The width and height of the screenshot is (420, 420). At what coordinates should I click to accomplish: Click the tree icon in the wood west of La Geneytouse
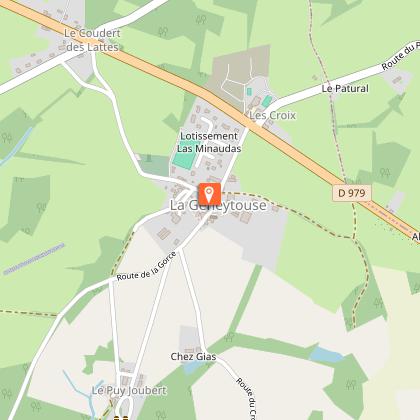(x=41, y=207)
